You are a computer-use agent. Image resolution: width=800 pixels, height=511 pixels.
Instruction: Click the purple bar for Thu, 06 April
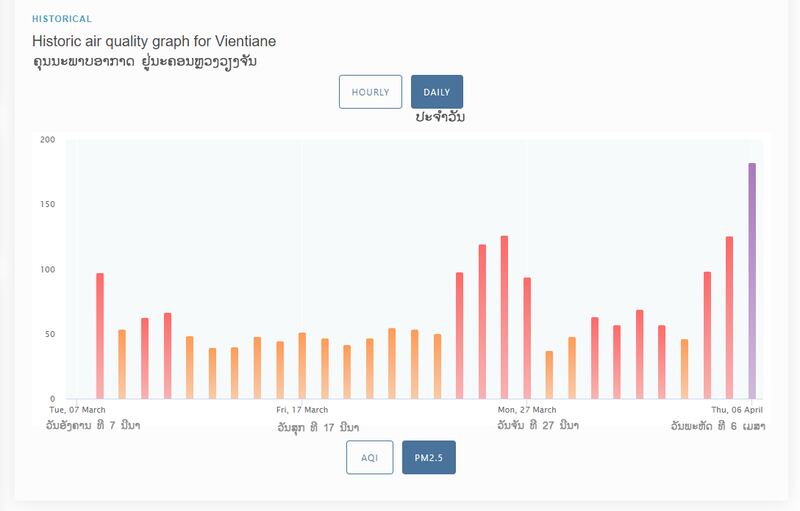[x=752, y=280]
